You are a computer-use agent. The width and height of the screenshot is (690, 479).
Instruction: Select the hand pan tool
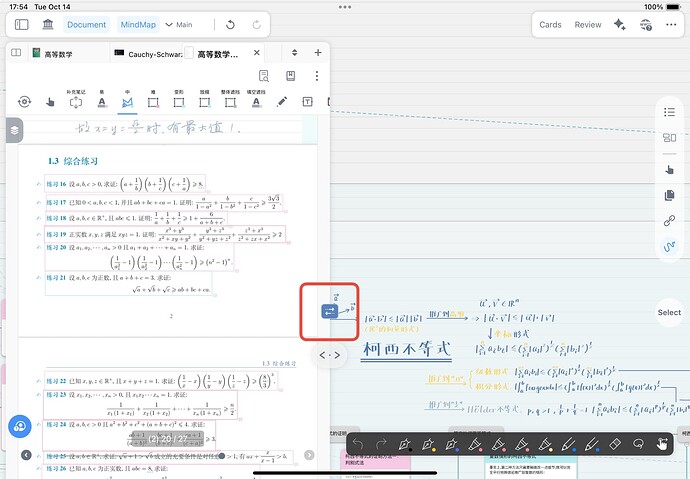pos(50,101)
